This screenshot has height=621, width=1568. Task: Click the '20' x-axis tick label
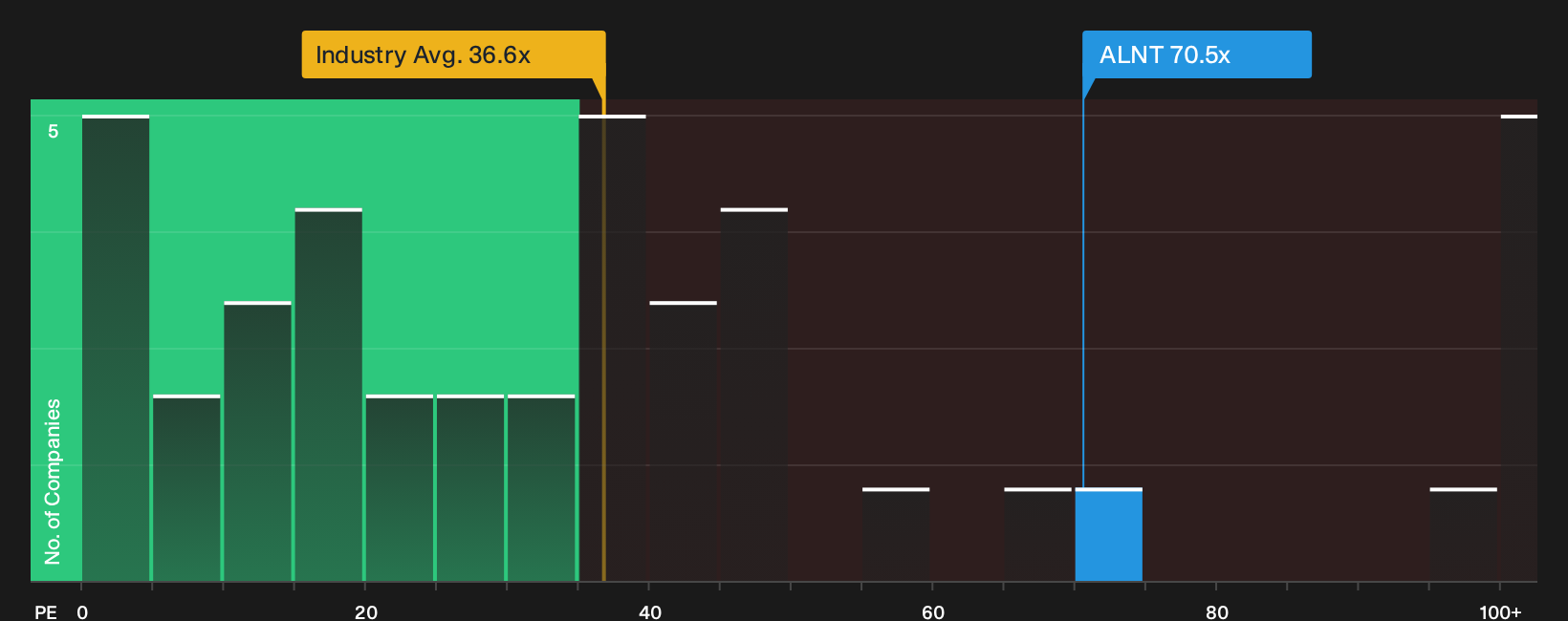(x=366, y=612)
